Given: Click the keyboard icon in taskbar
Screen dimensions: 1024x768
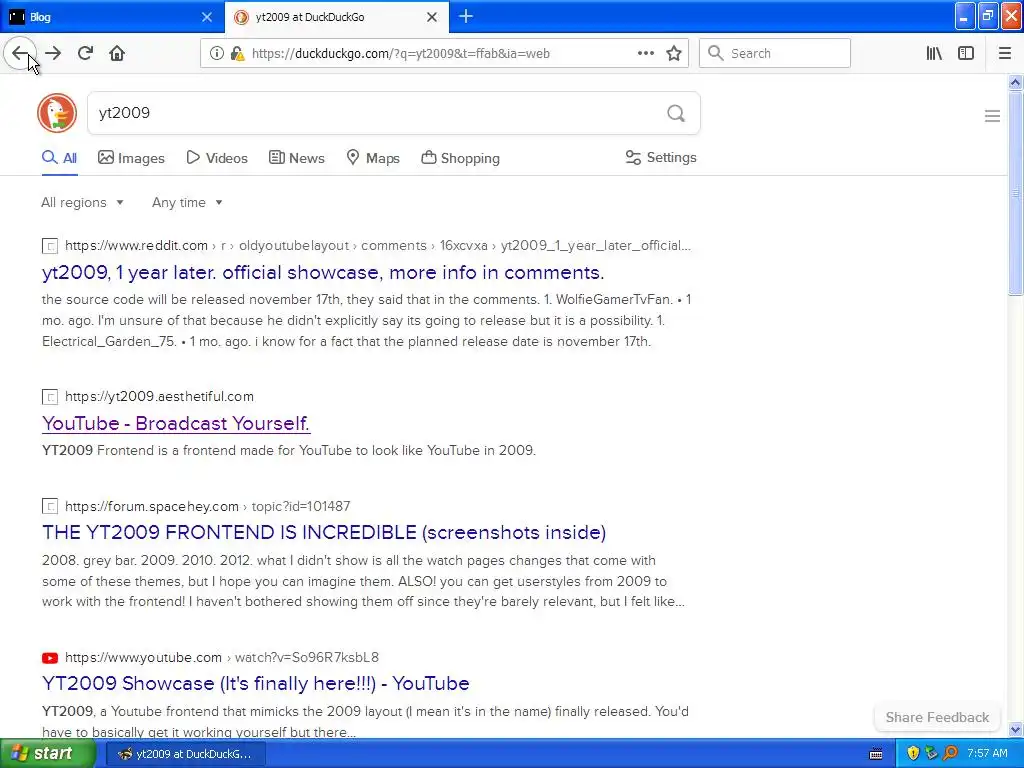Looking at the screenshot, I should point(876,754).
